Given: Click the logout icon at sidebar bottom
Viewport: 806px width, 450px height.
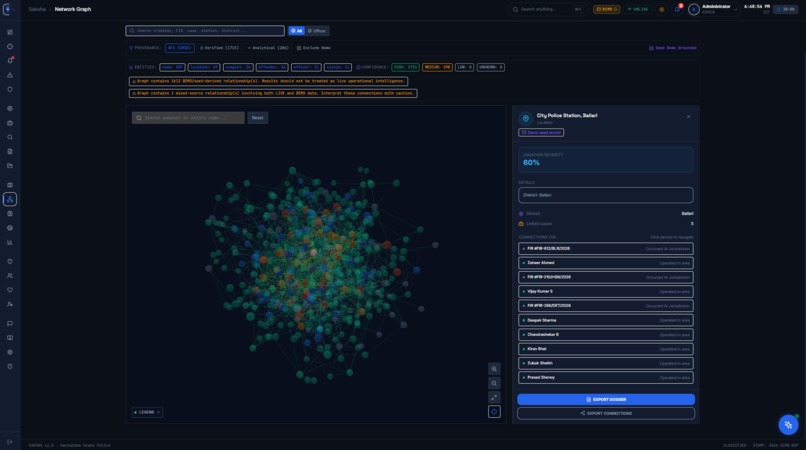Looking at the screenshot, I should (x=10, y=442).
